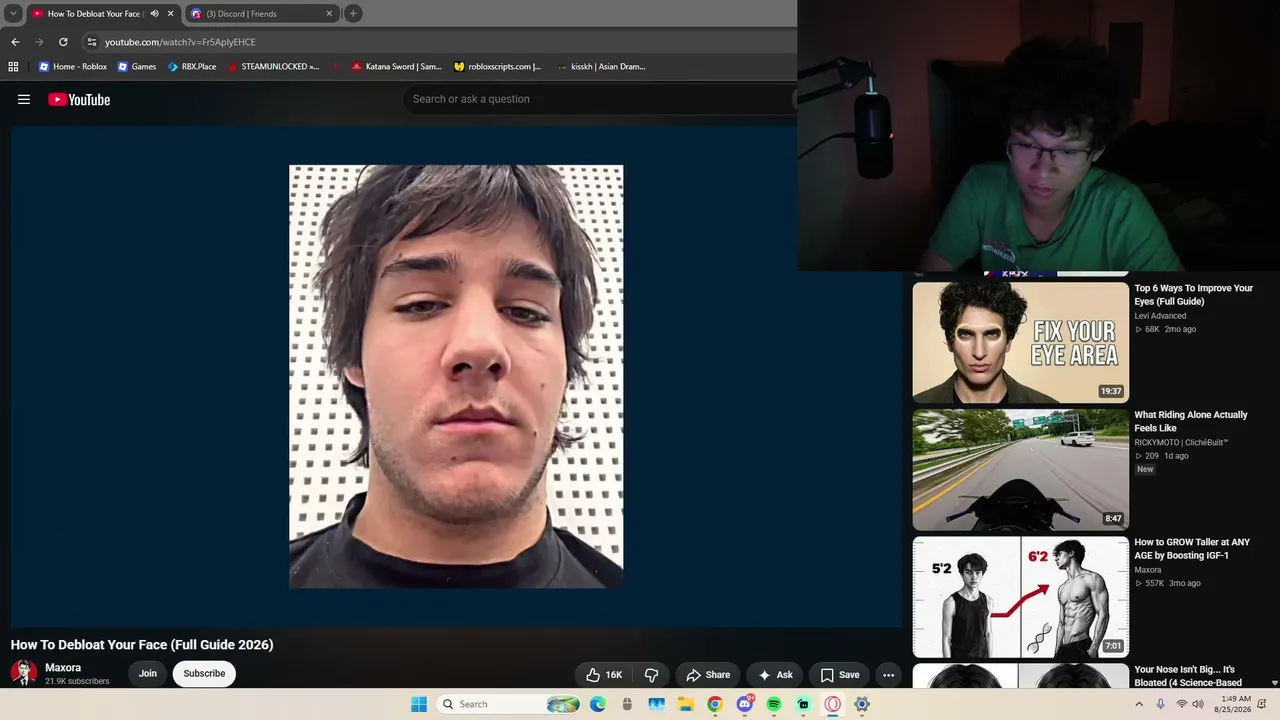
Task: Dislike the video
Action: point(651,675)
